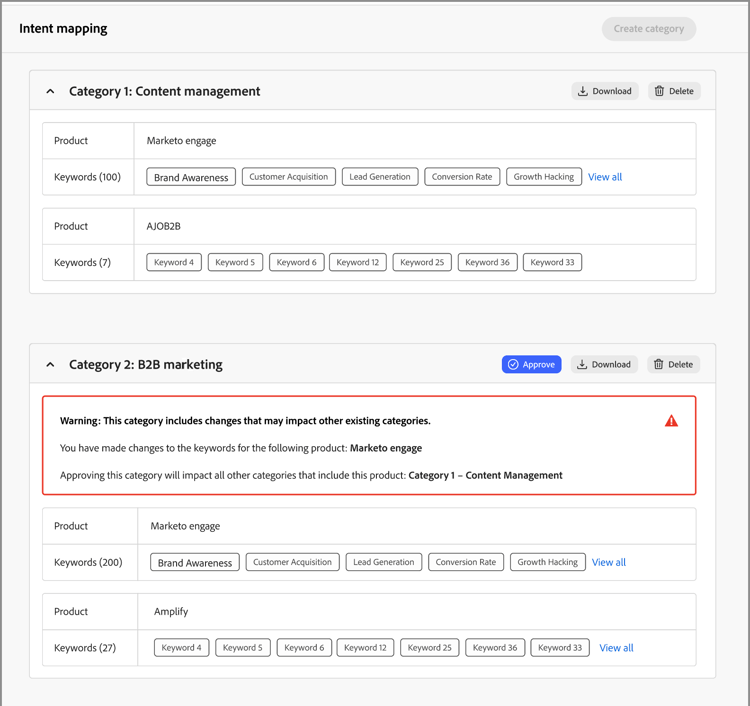Select Keyword 36 tag under Amplify

(495, 648)
